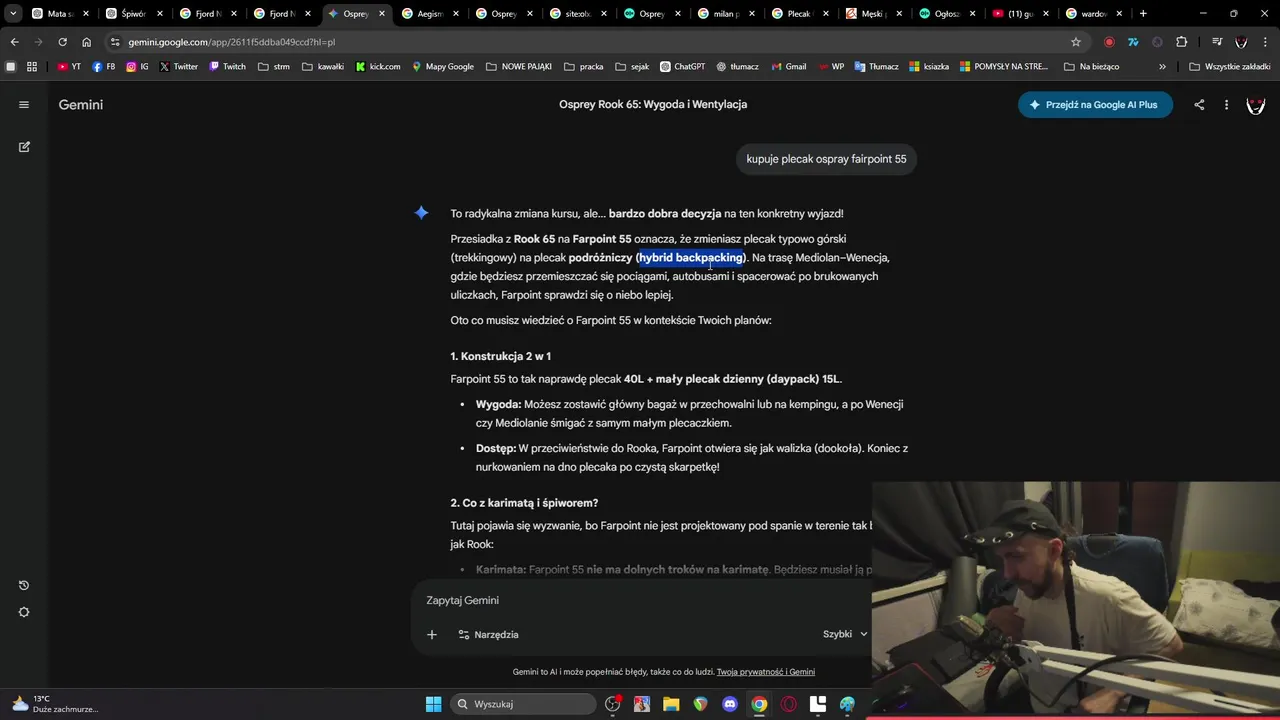Open the Gemini main menu hamburger icon
The image size is (1280, 720).
24,105
